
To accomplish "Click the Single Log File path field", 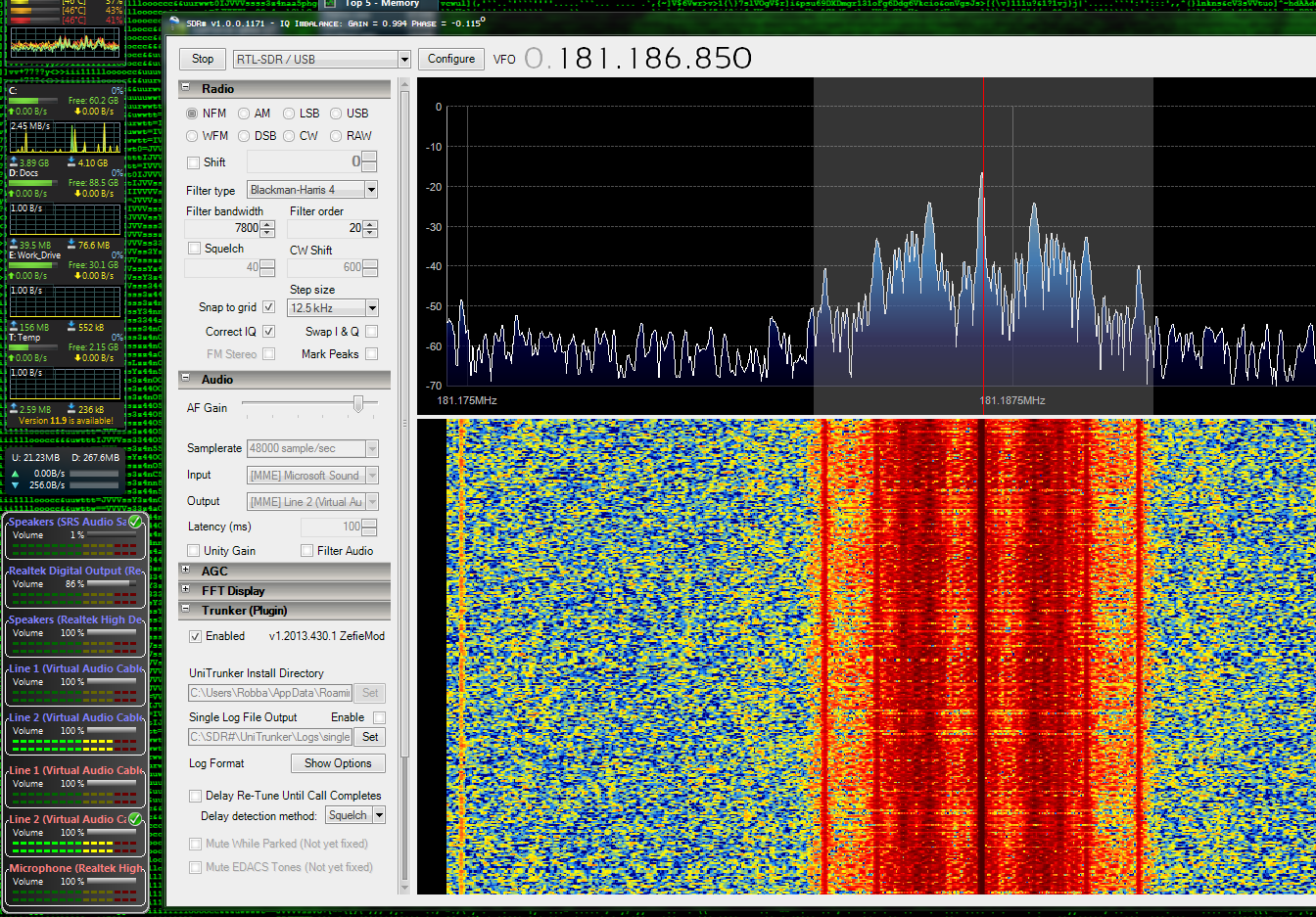I will (x=269, y=737).
